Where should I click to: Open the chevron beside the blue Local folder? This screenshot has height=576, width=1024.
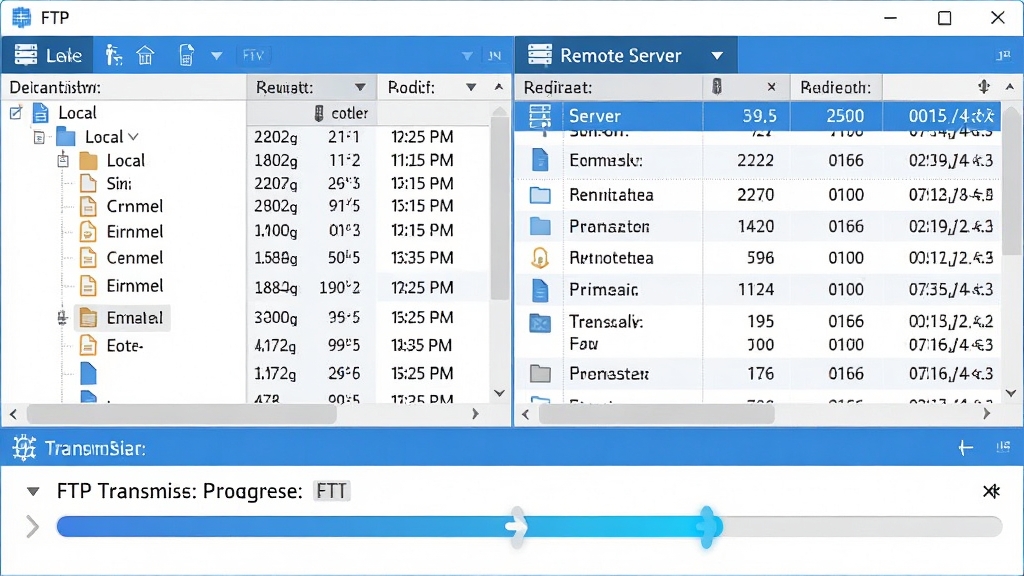134,137
